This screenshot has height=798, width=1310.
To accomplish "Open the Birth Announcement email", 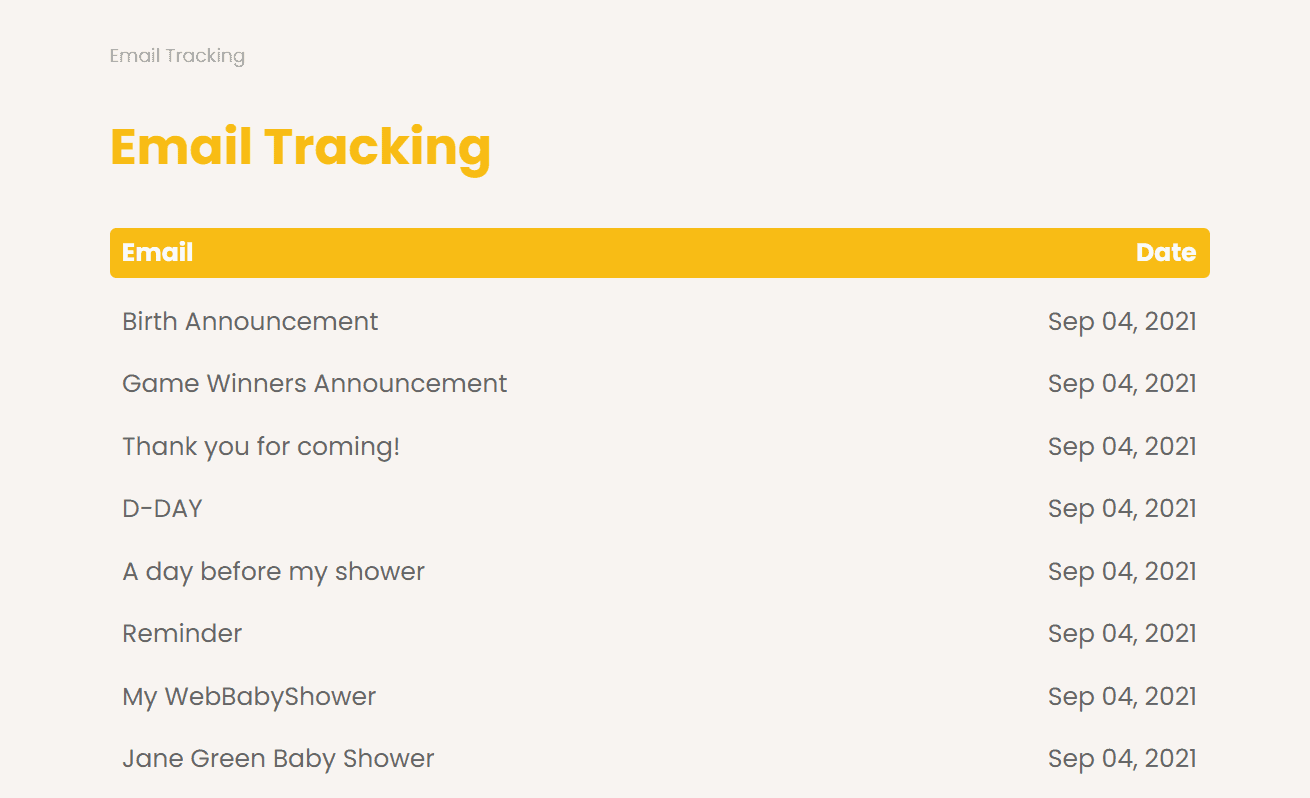I will pyautogui.click(x=250, y=321).
